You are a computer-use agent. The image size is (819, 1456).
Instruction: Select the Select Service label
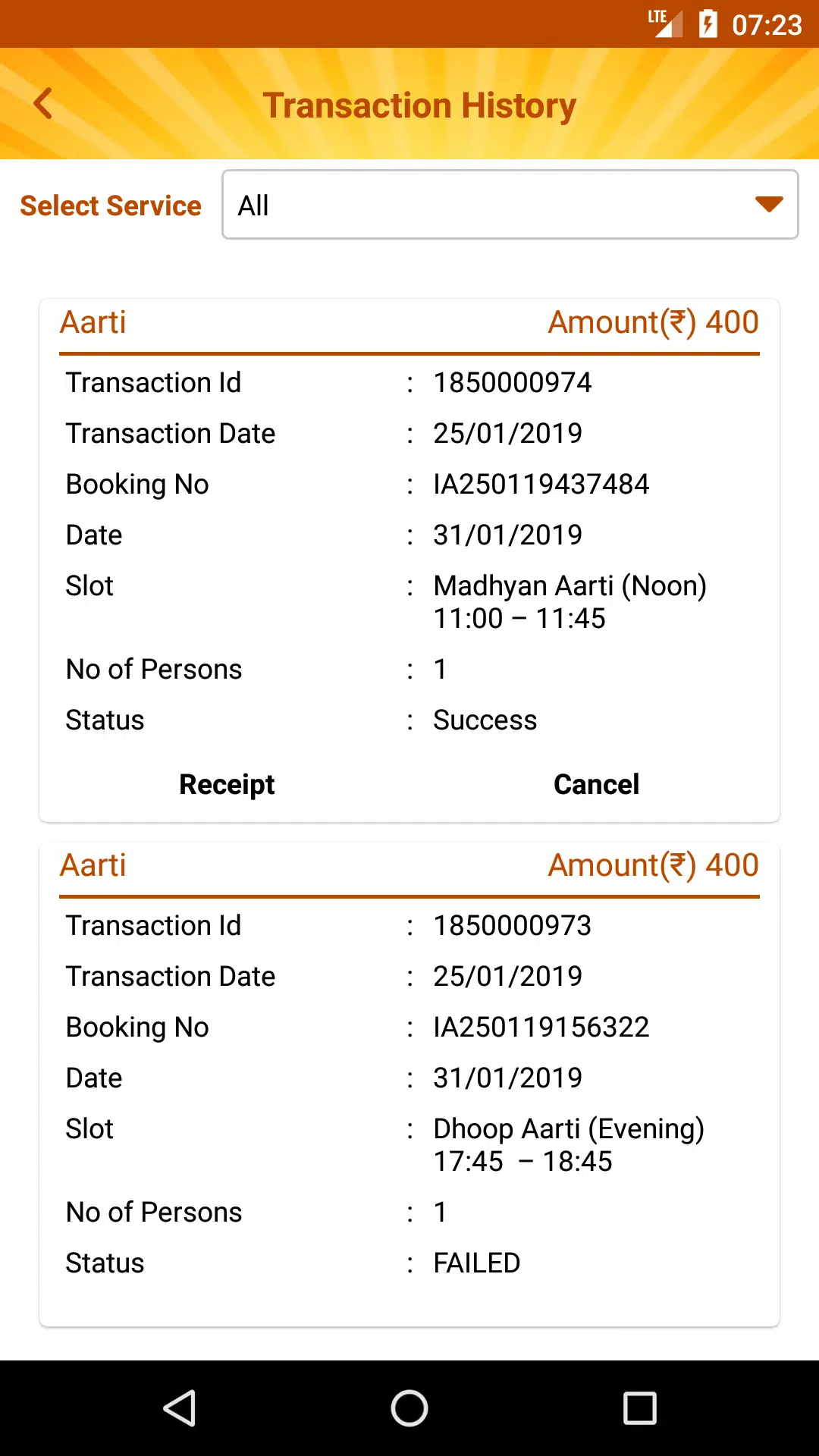[x=111, y=206]
